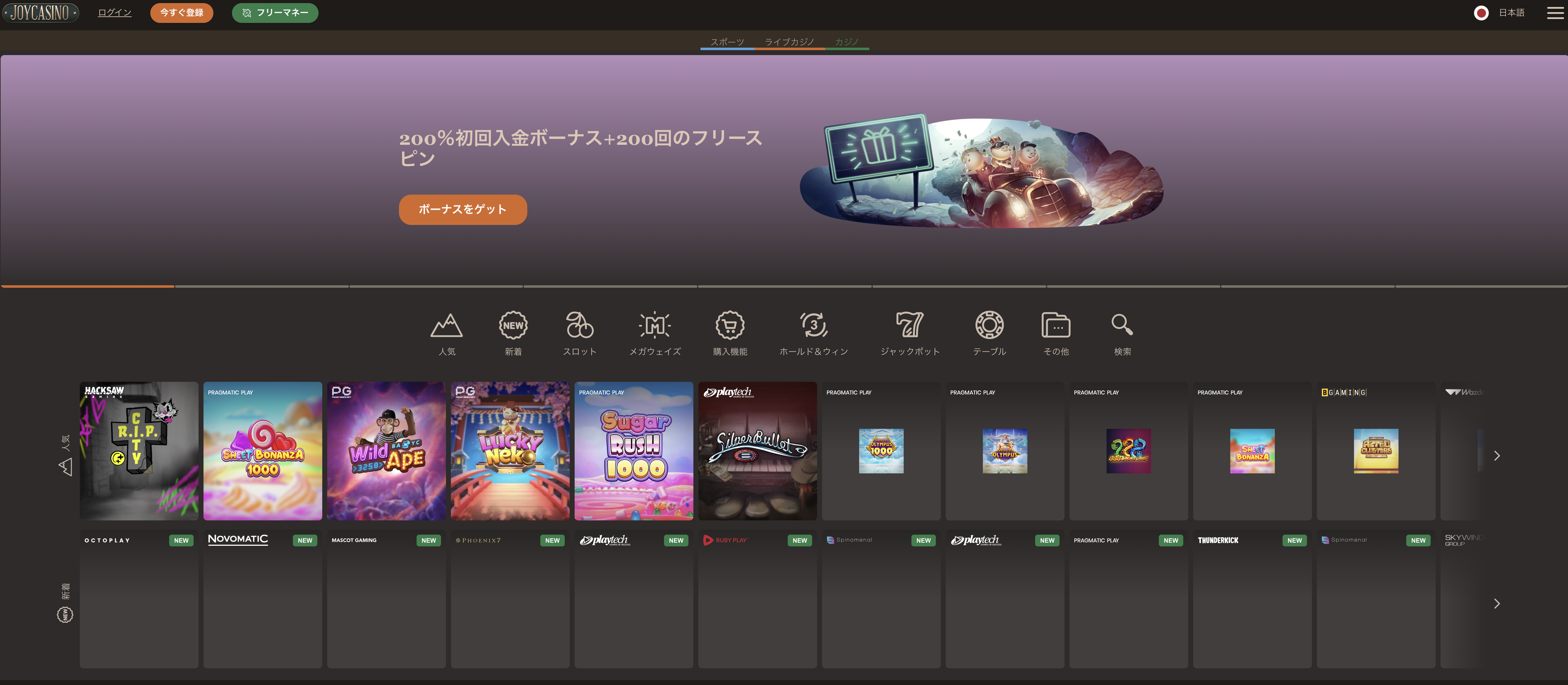Expand popular row with right chevron
This screenshot has height=685, width=1568.
1497,455
